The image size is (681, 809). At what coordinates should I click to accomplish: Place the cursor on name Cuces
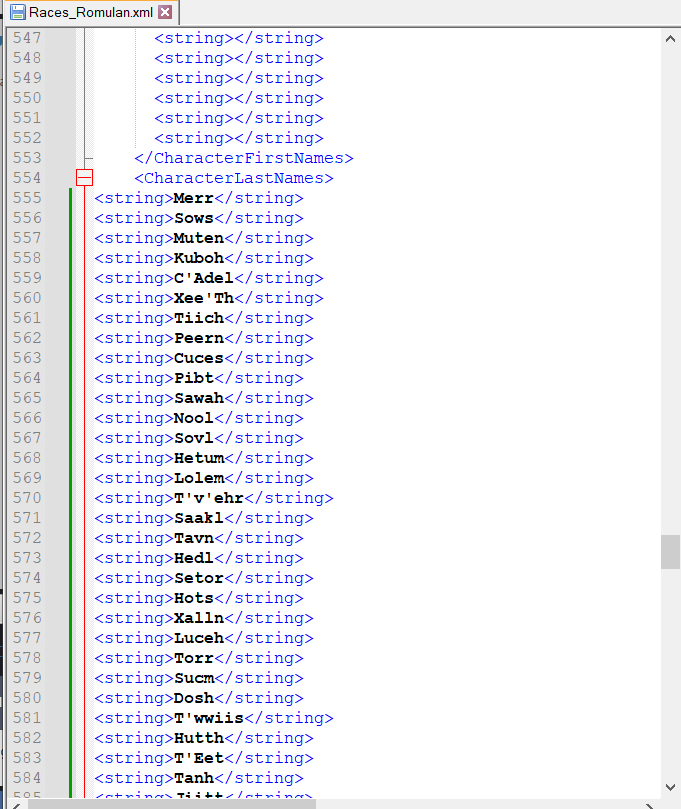click(199, 358)
